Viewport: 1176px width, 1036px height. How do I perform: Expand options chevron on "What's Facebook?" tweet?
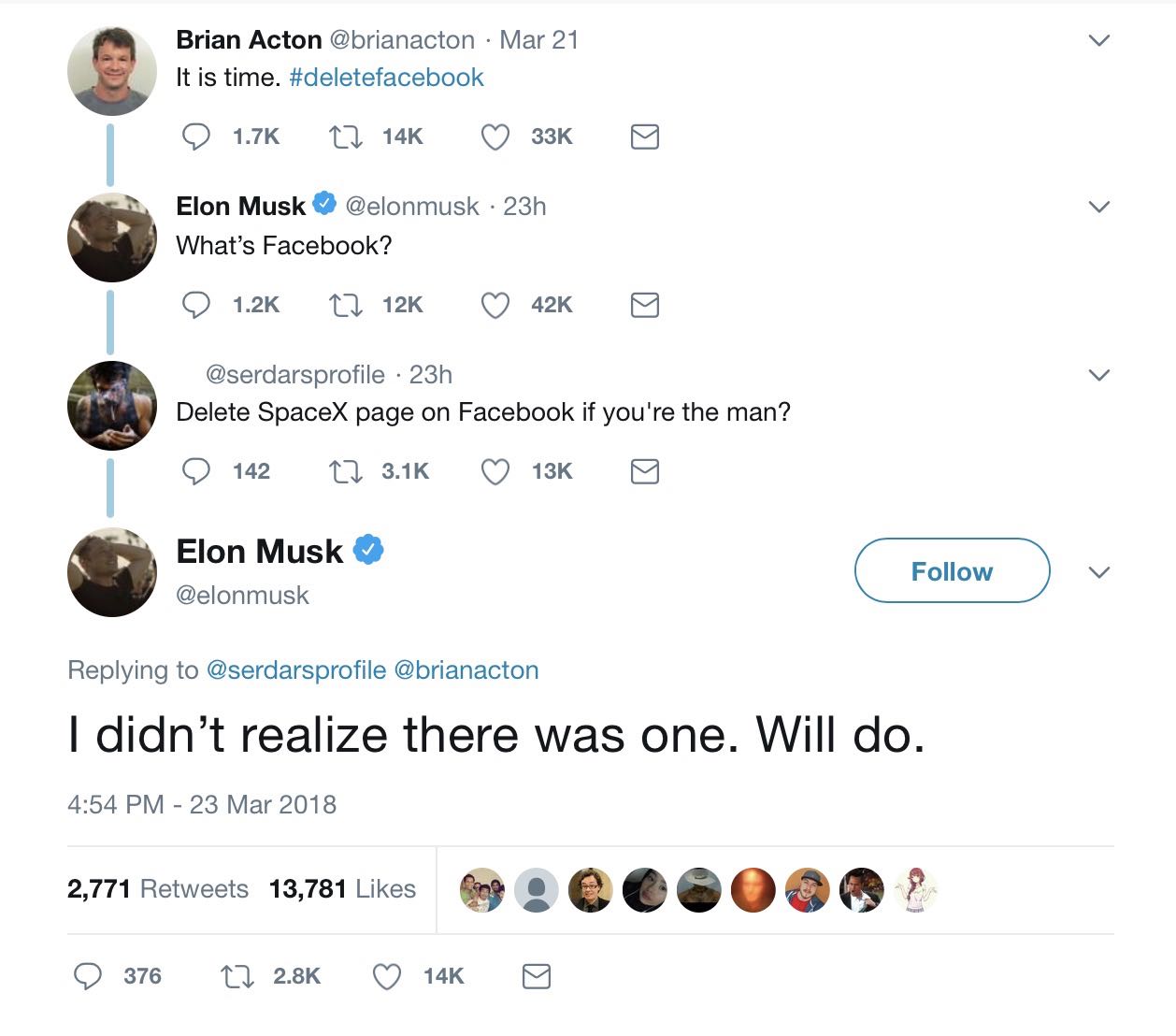click(1099, 207)
